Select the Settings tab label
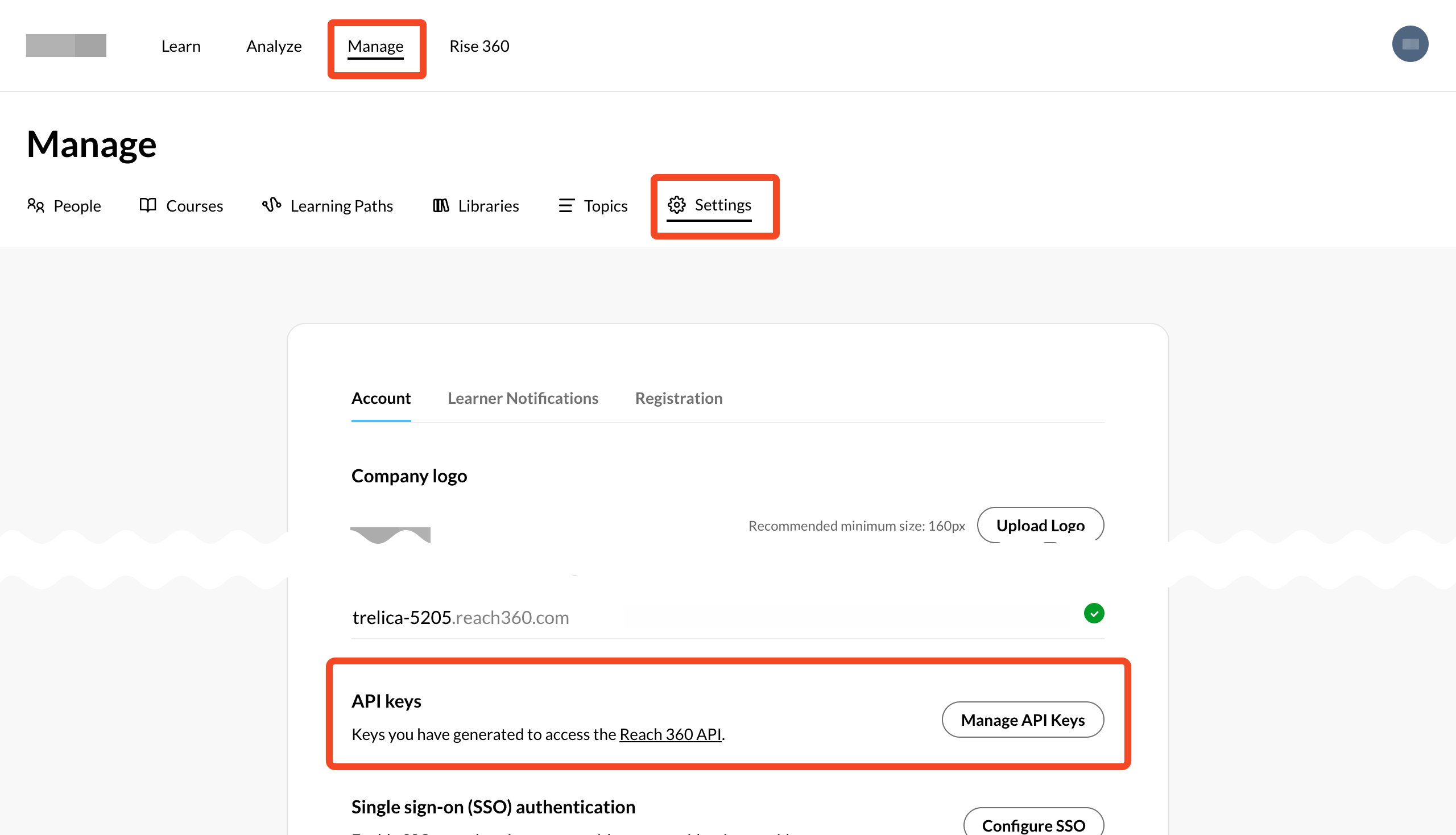1456x835 pixels. [722, 205]
